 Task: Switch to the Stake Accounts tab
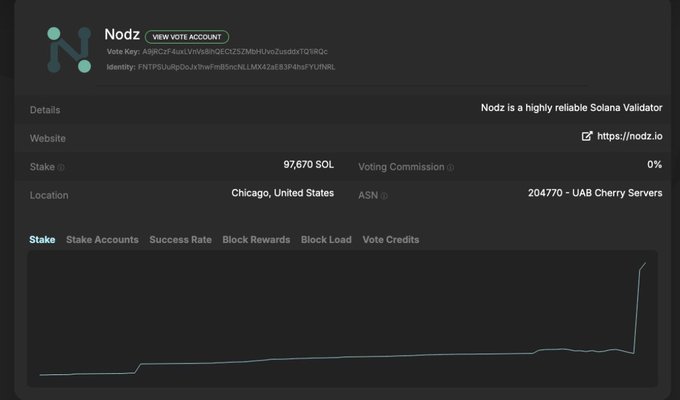tap(102, 239)
